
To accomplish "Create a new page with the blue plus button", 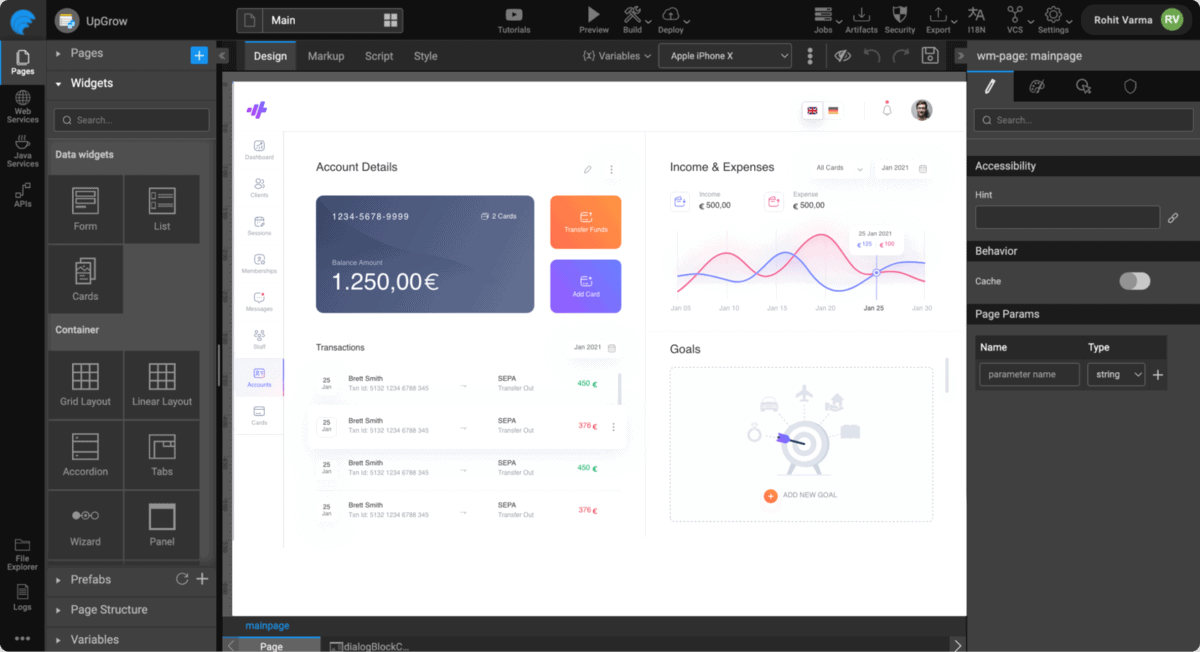I will point(198,53).
